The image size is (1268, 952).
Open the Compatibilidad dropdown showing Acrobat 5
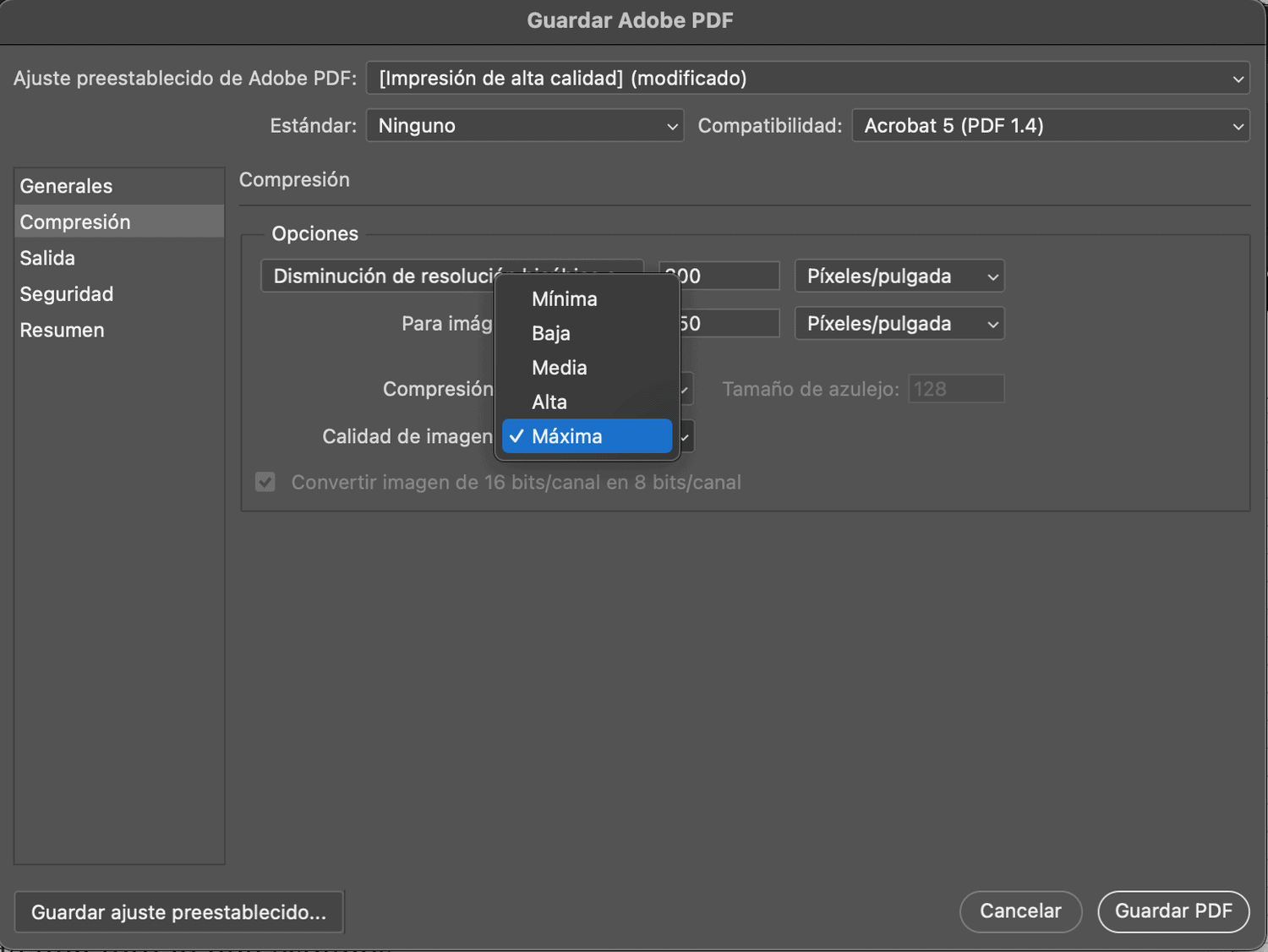click(x=1050, y=126)
